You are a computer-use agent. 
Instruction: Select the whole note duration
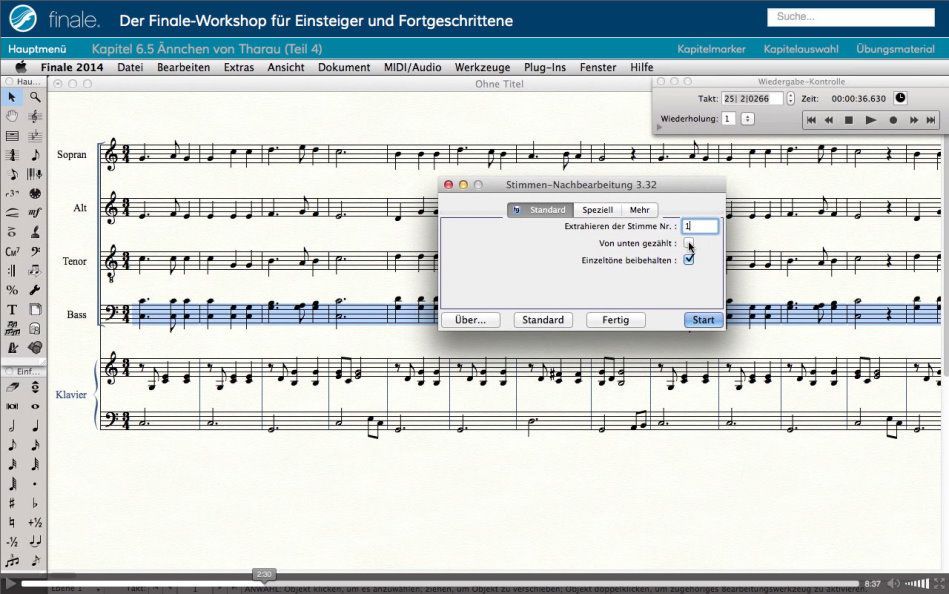click(x=35, y=406)
